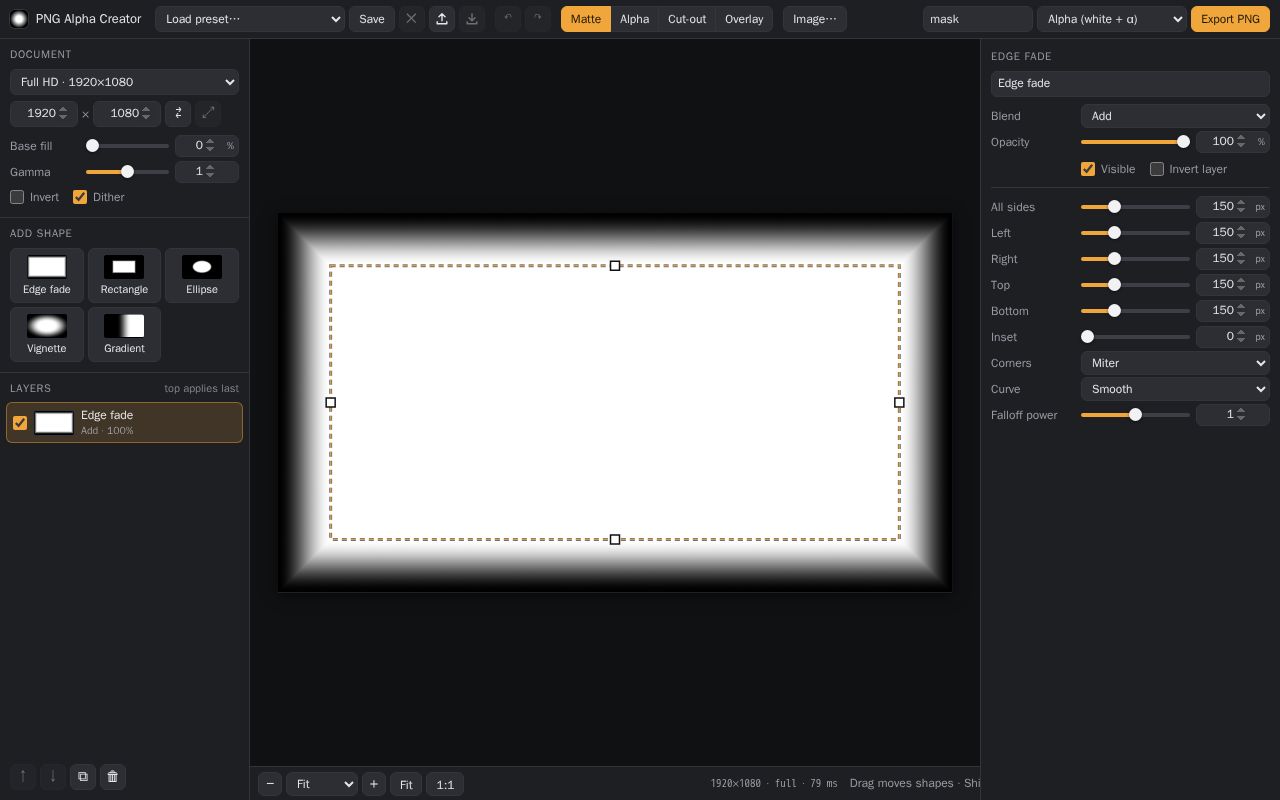Add a Gradient shape

pos(124,334)
